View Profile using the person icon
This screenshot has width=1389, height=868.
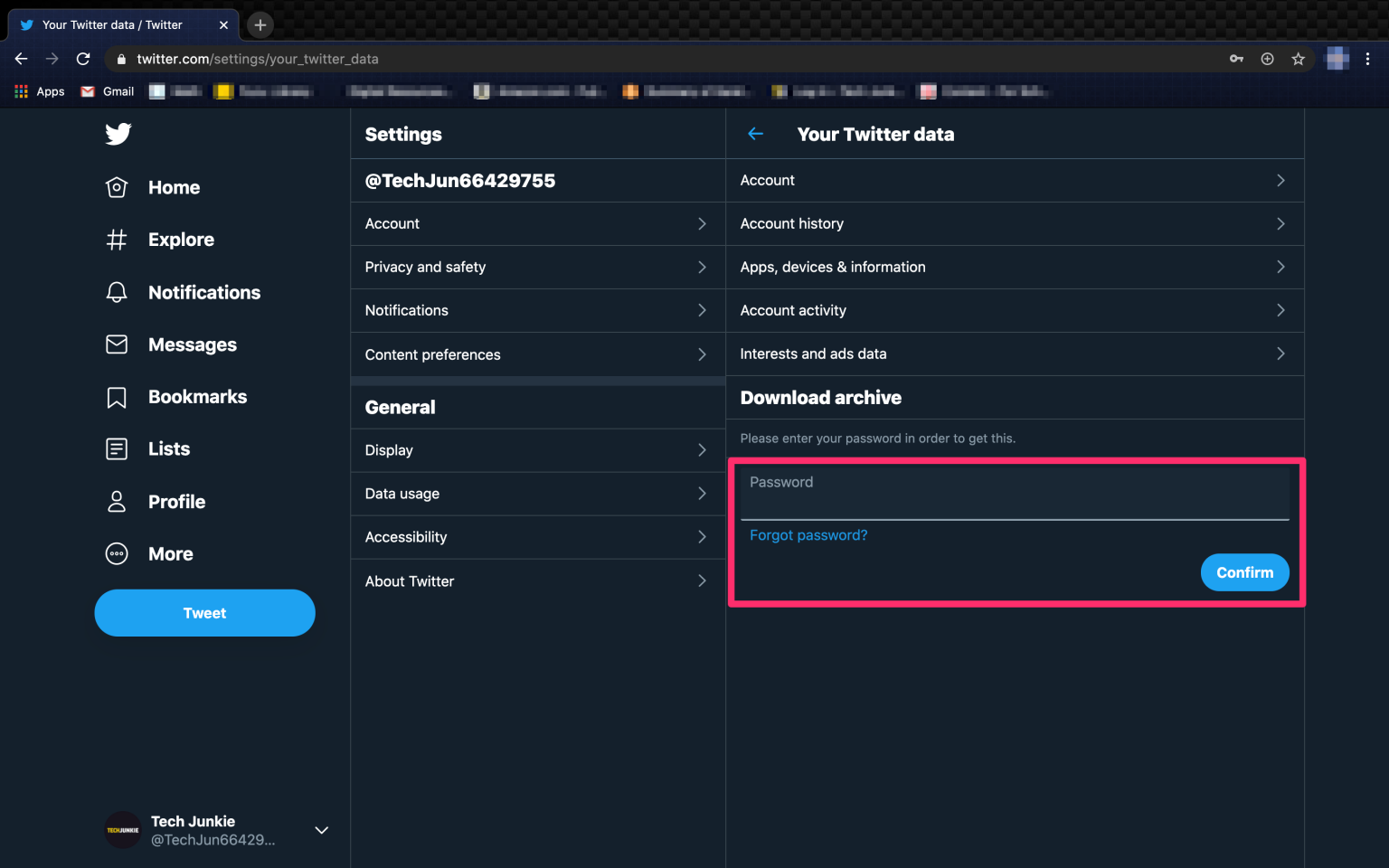[x=117, y=501]
